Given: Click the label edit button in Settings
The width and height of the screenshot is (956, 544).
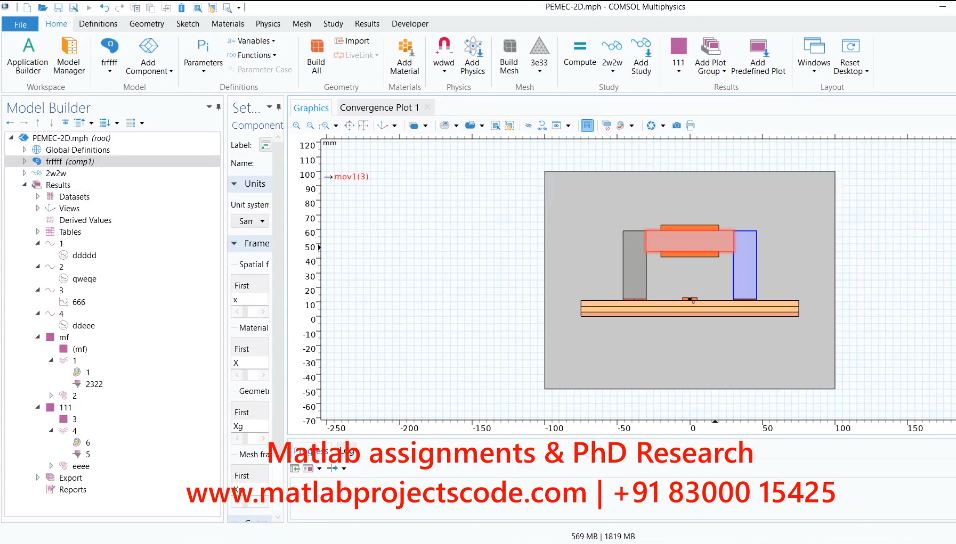Looking at the screenshot, I should click(265, 145).
